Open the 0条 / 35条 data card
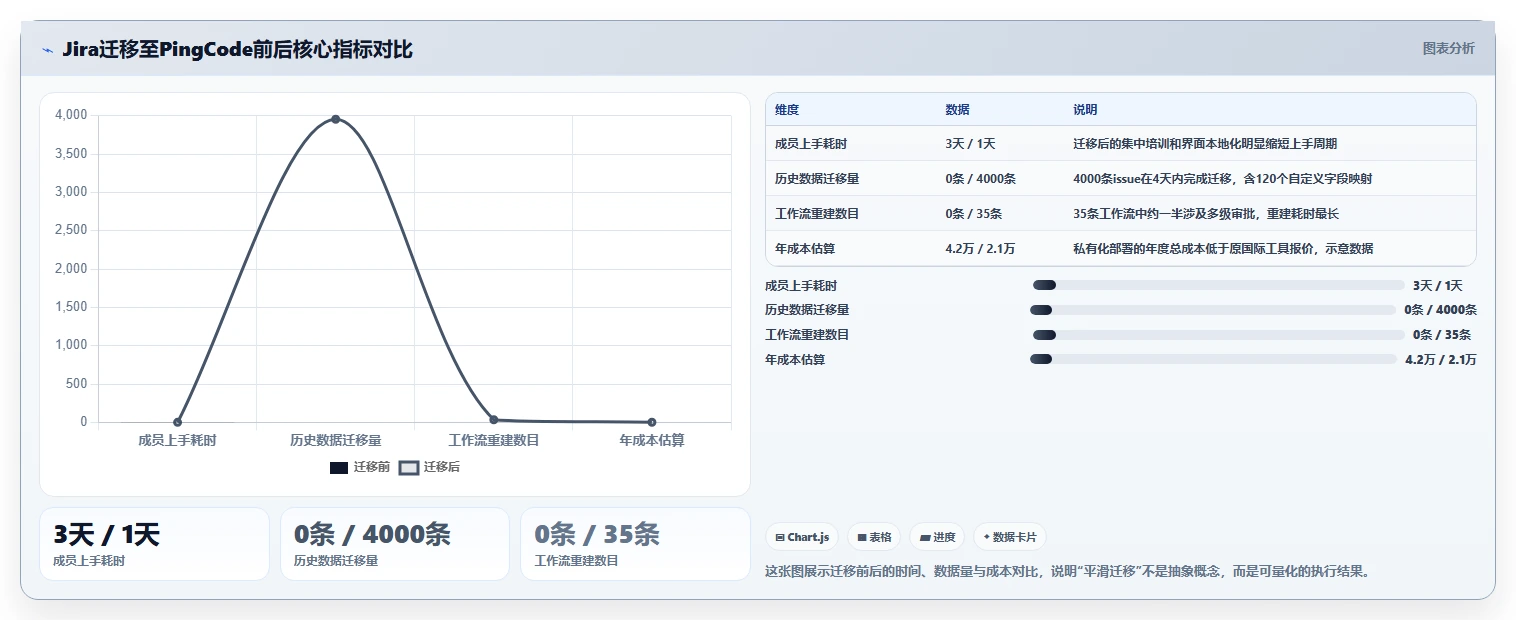The height and width of the screenshot is (620, 1516). pyautogui.click(x=635, y=544)
